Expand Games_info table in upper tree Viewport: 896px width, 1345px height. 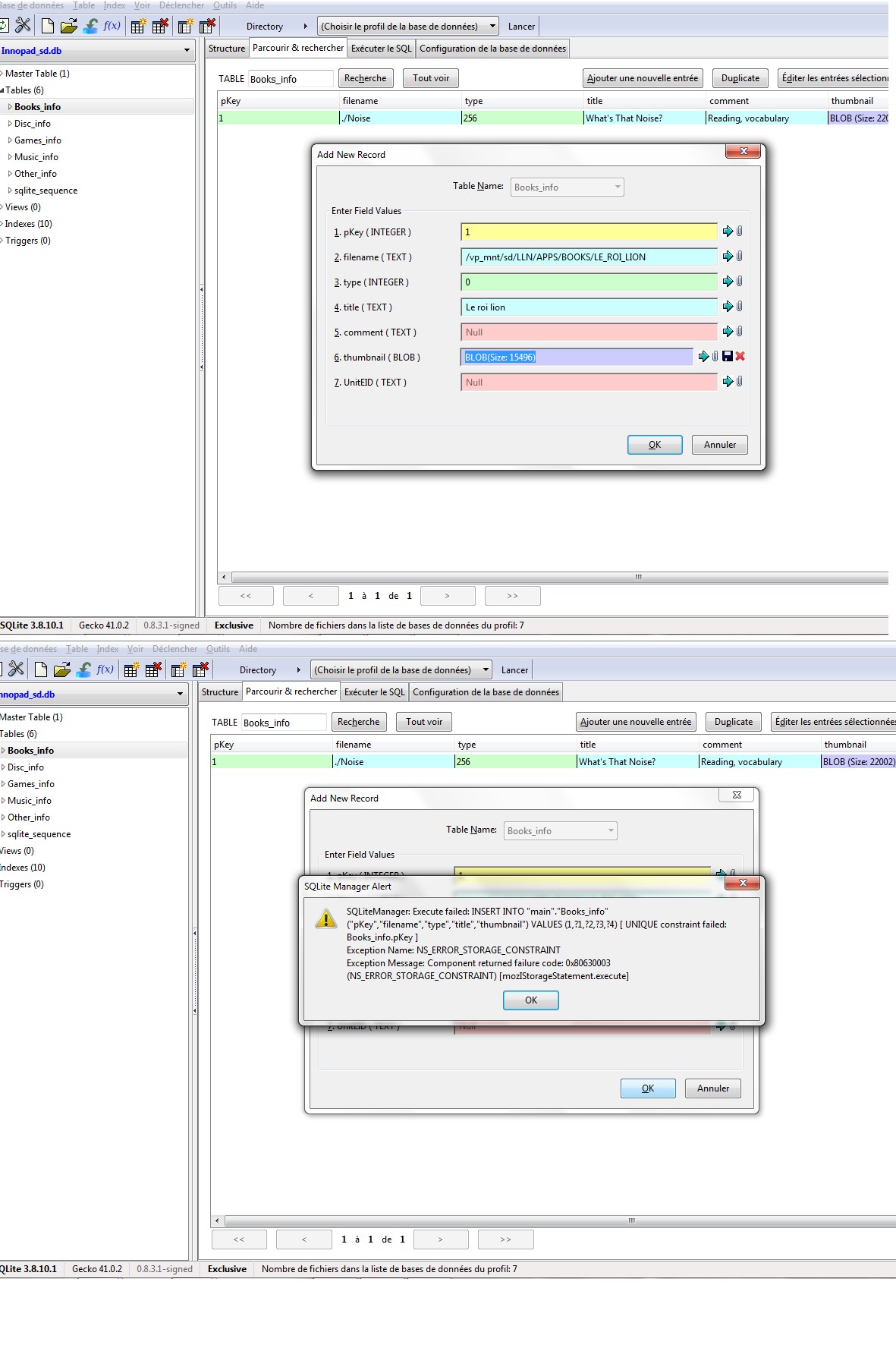[x=10, y=140]
